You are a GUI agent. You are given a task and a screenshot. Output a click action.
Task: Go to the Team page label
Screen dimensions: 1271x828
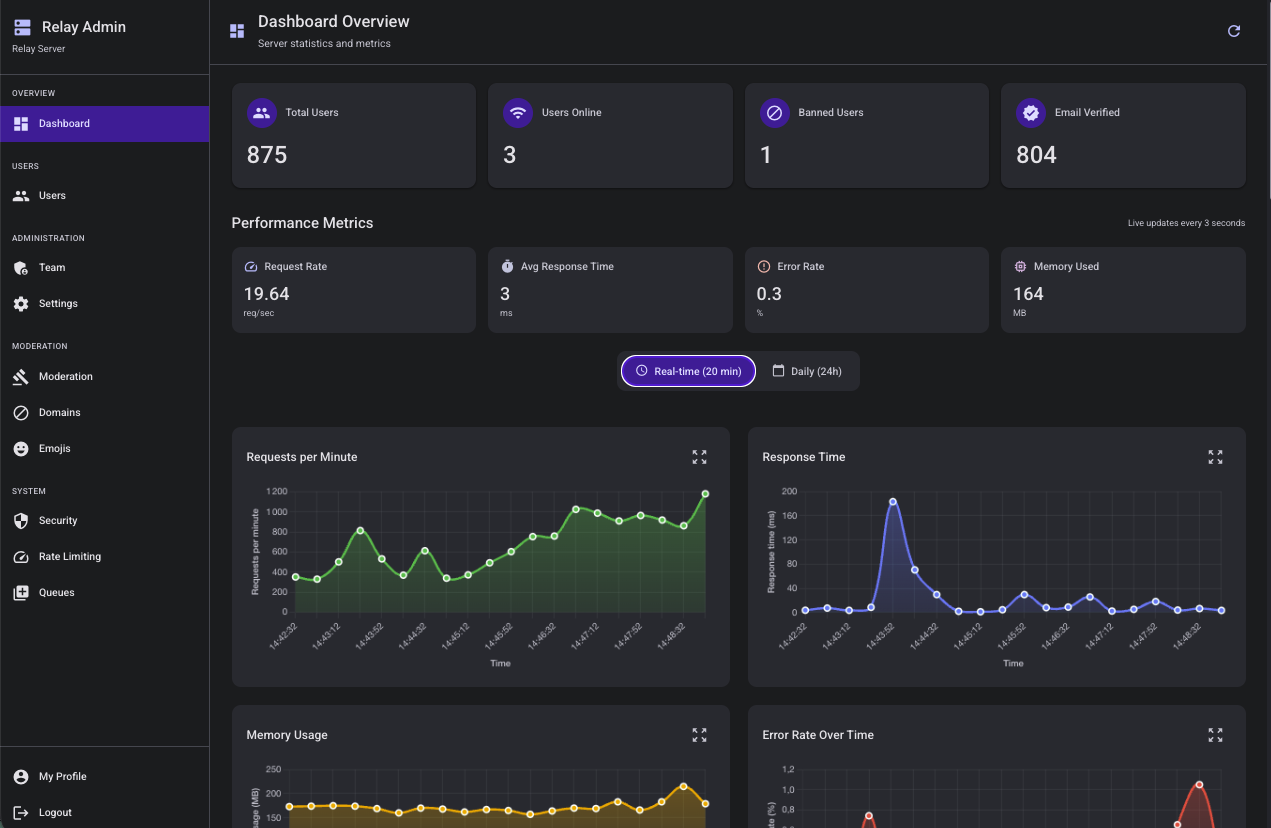coord(52,268)
